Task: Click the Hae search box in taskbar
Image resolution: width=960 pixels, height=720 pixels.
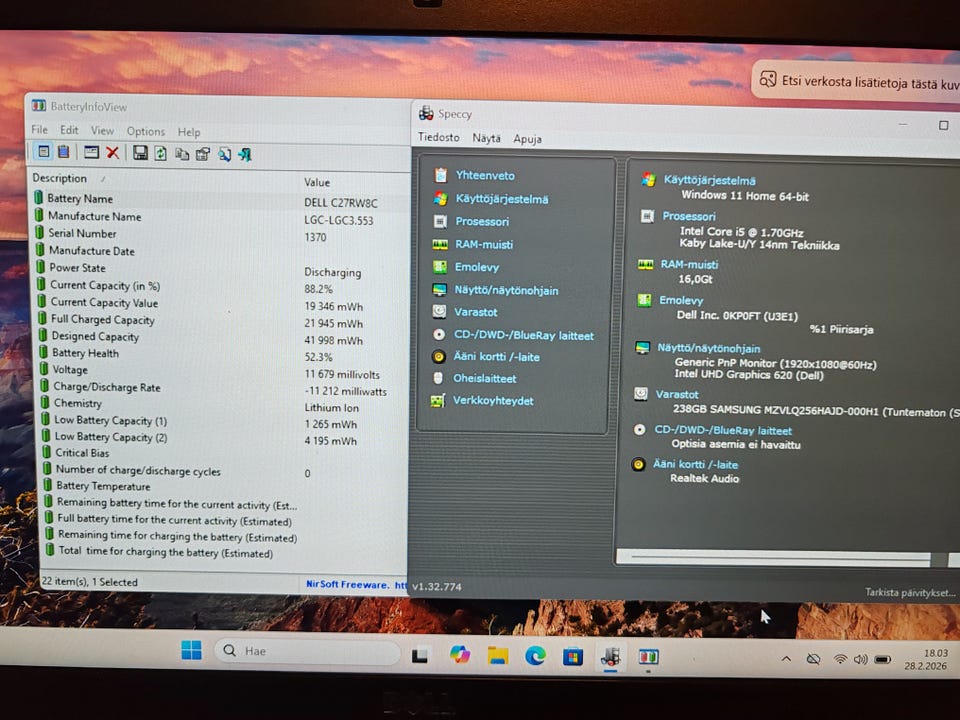Action: coord(309,651)
